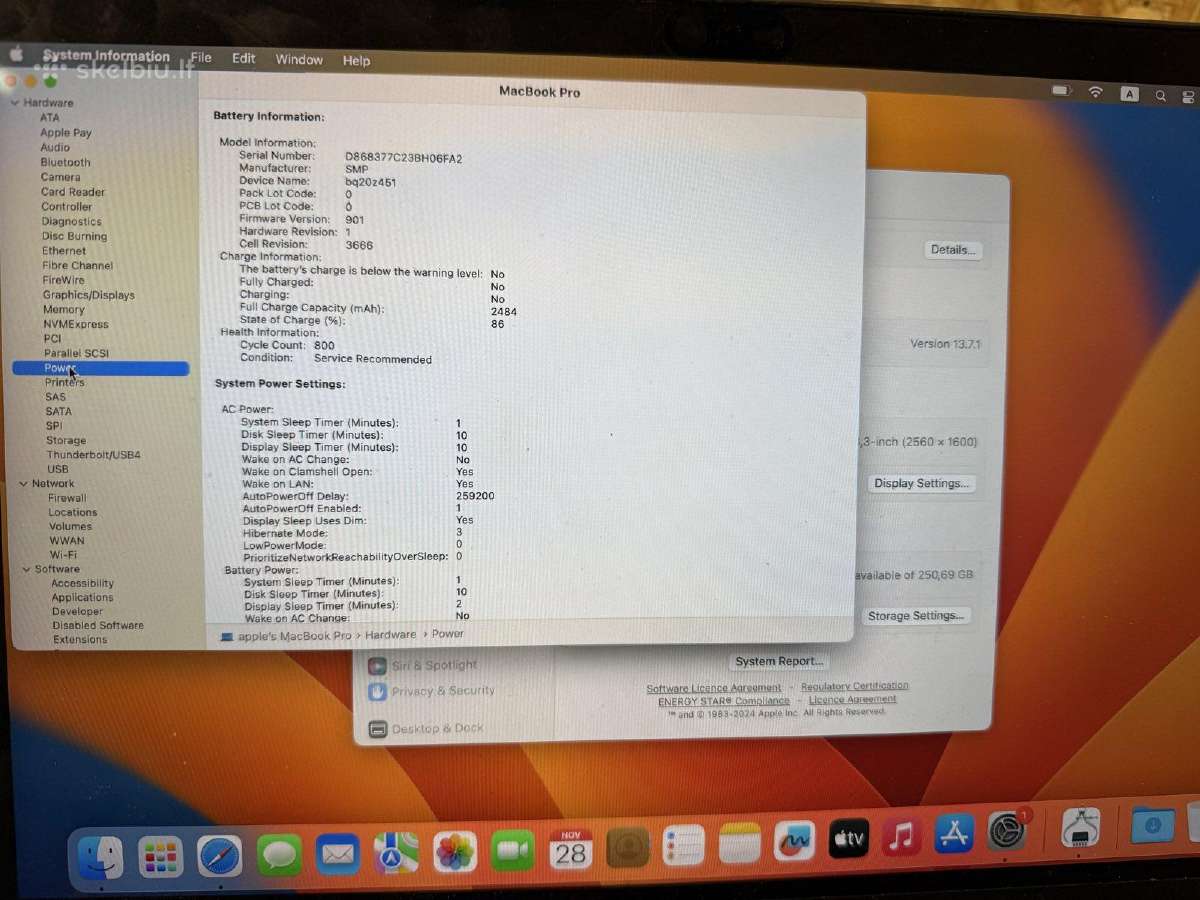
Task: Select ATA in Hardware list
Action: 49,118
